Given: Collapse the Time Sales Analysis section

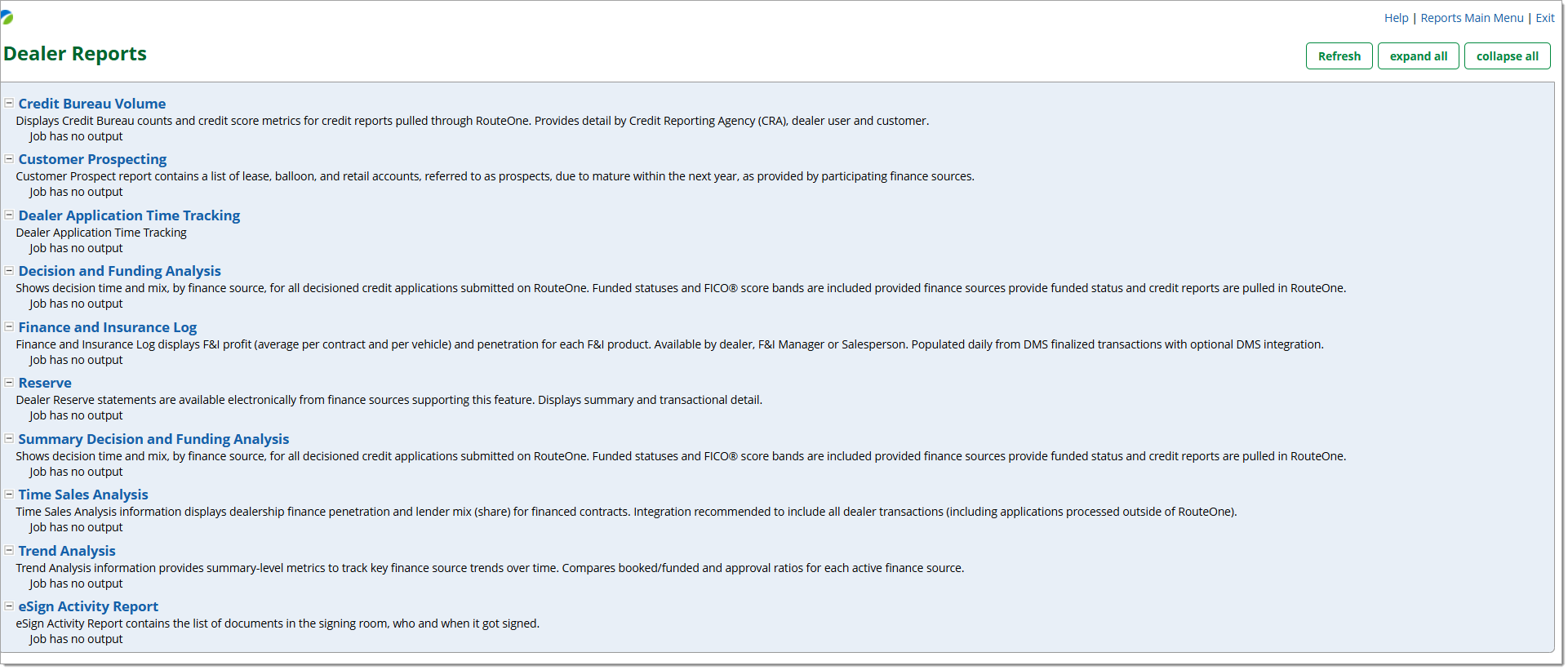Looking at the screenshot, I should coord(9,495).
